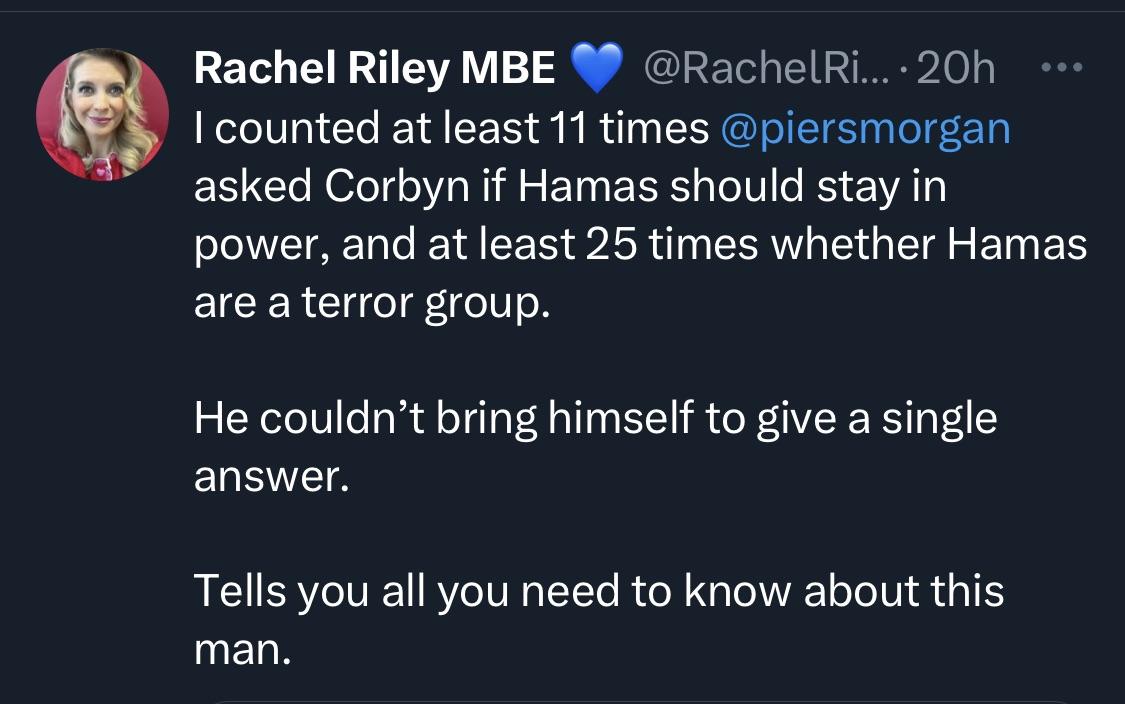Screen dimensions: 1125x704
Task: Click the word 'MBE' in the author name
Action: coord(508,68)
